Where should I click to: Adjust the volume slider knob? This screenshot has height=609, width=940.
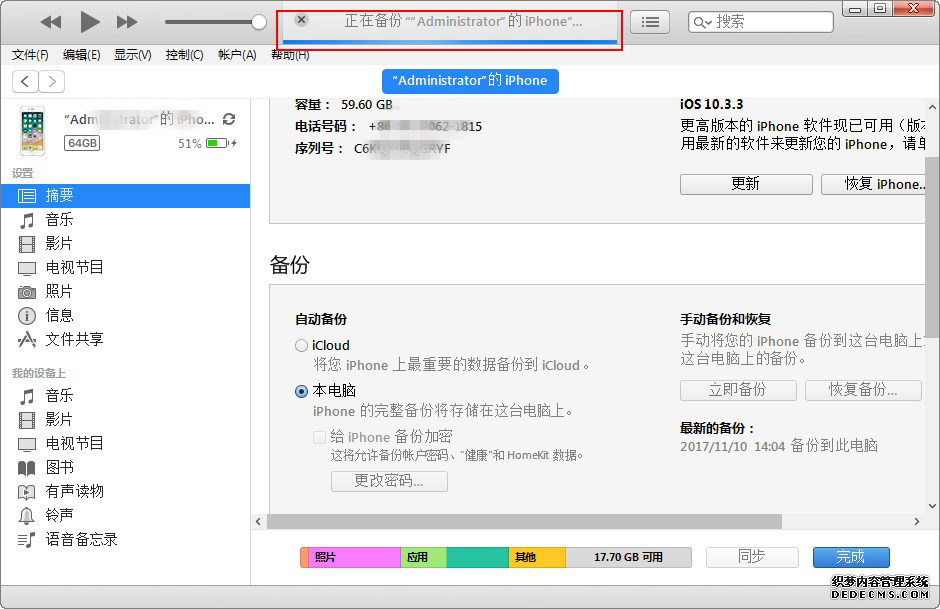[258, 22]
